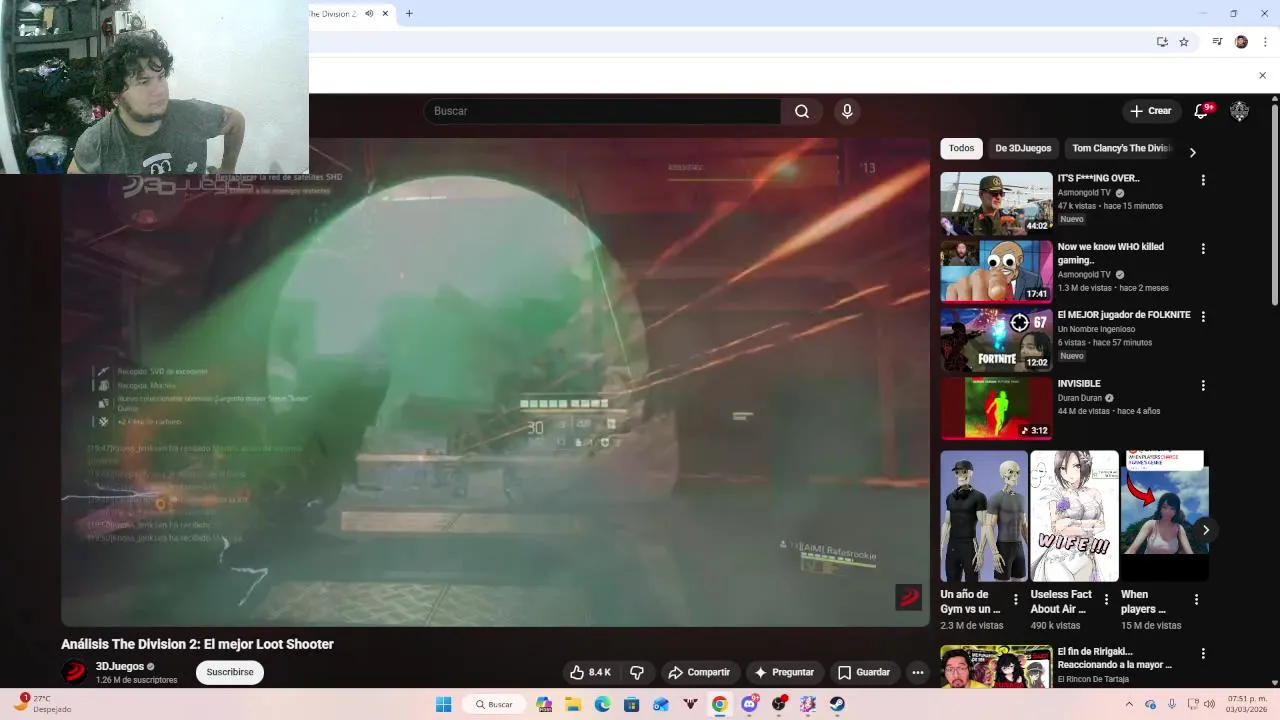Click the Duran Duran channel name
Image resolution: width=1280 pixels, height=720 pixels.
click(1080, 398)
